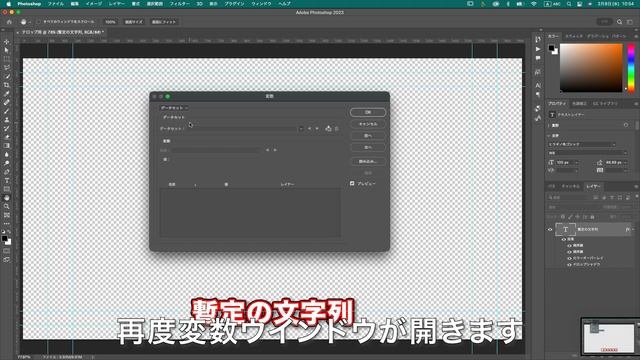Image resolution: width=640 pixels, height=360 pixels.
Task: Click the rainbow hue slider
Action: coord(631,68)
